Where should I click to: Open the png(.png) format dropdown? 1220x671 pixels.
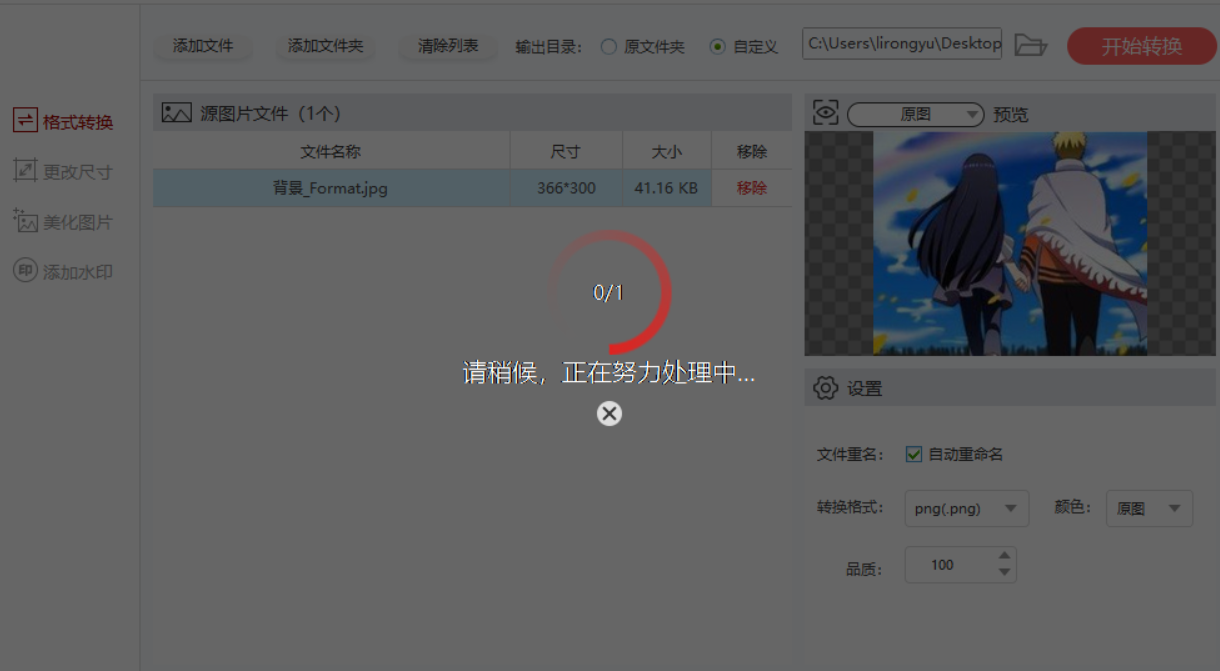click(966, 508)
